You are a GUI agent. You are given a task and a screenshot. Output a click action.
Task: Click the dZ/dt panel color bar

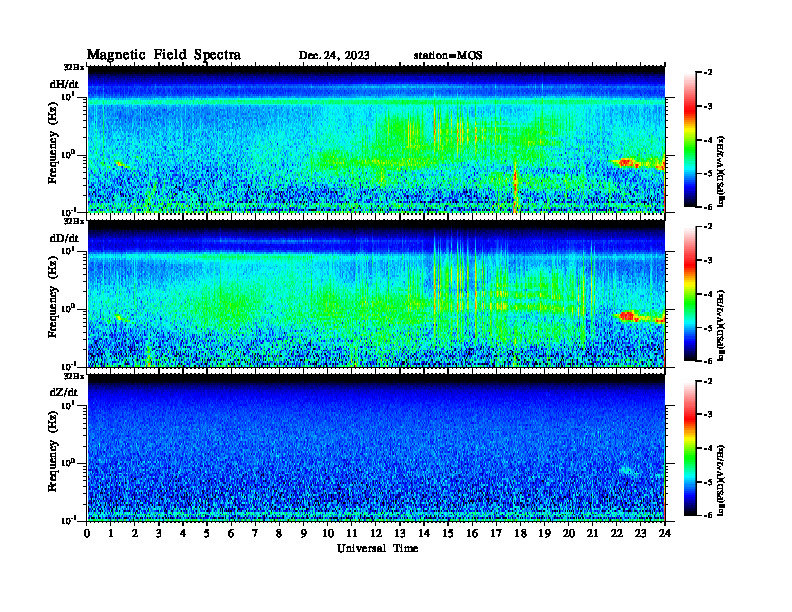pyautogui.click(x=690, y=448)
